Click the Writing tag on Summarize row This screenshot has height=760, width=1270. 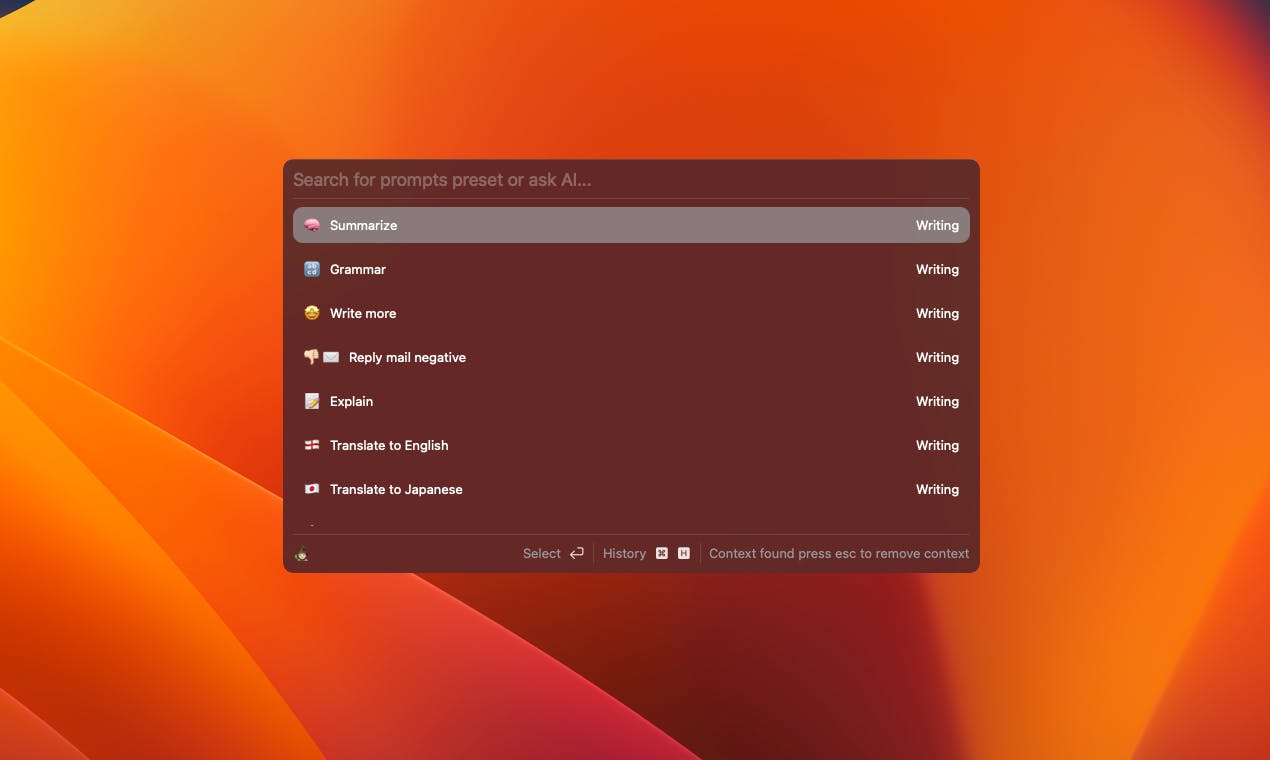point(937,225)
